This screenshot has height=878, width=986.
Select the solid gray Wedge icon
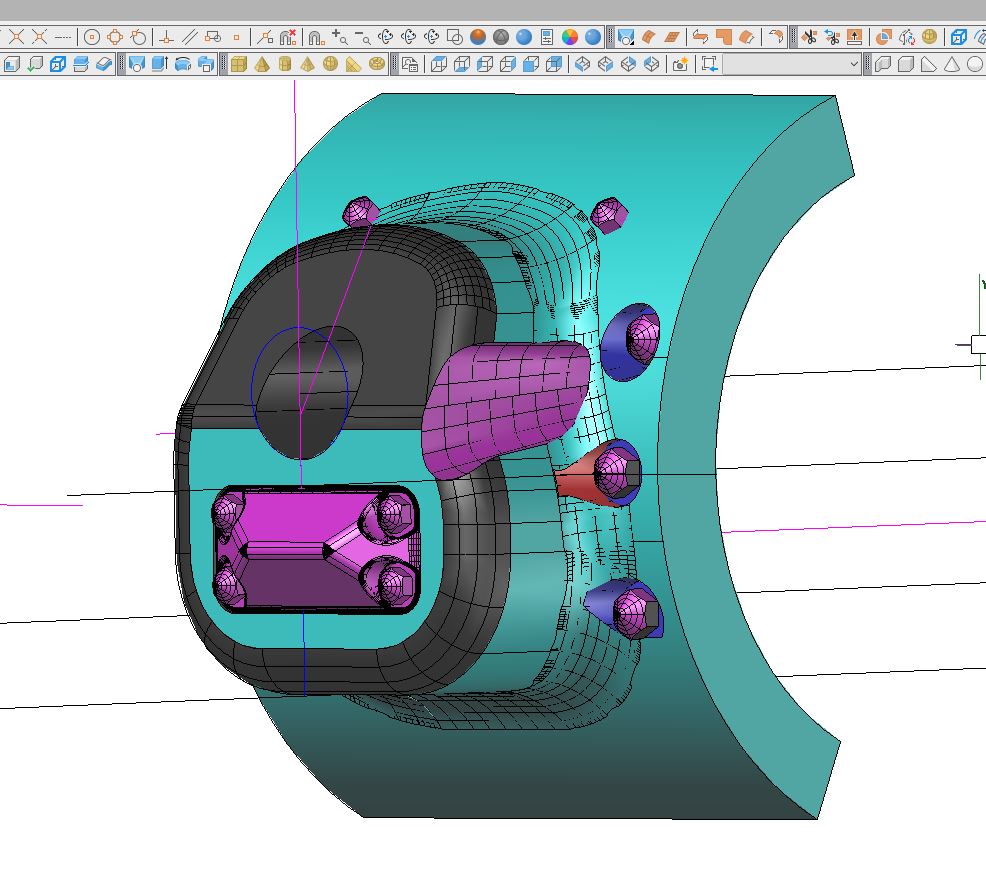(929, 64)
